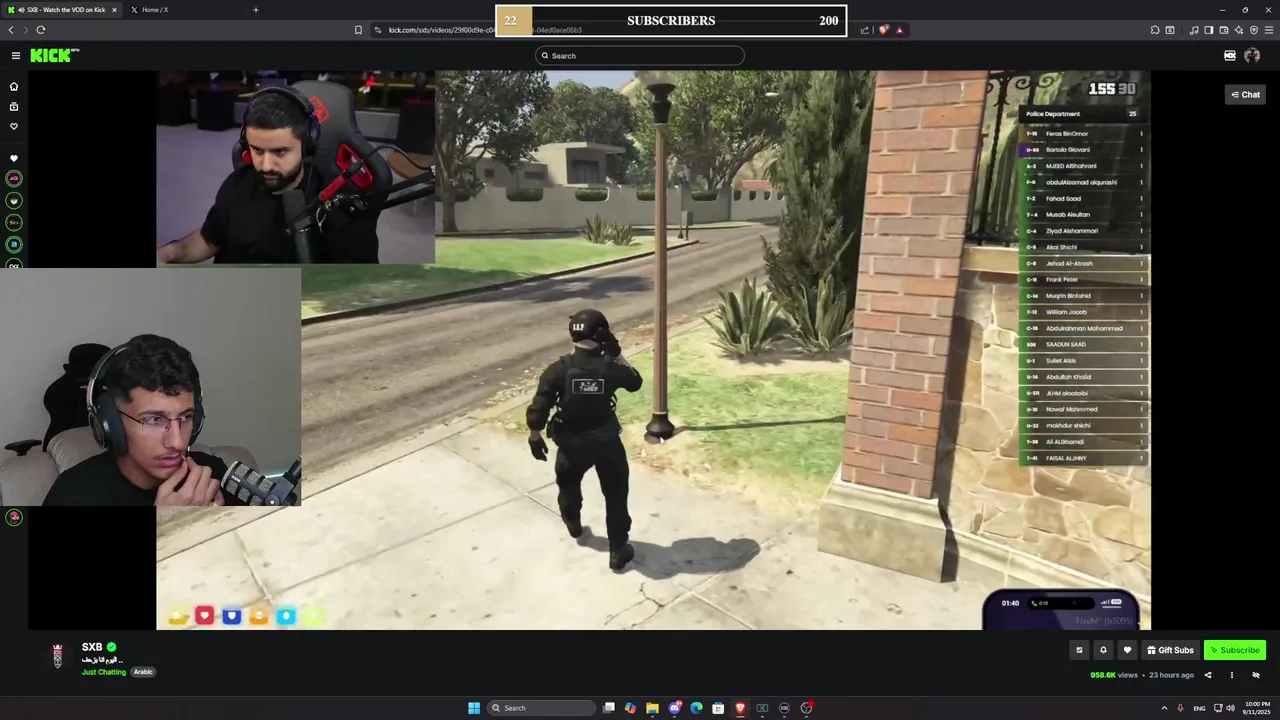Toggle the Chat panel
Viewport: 1280px width, 720px height.
click(x=1245, y=94)
